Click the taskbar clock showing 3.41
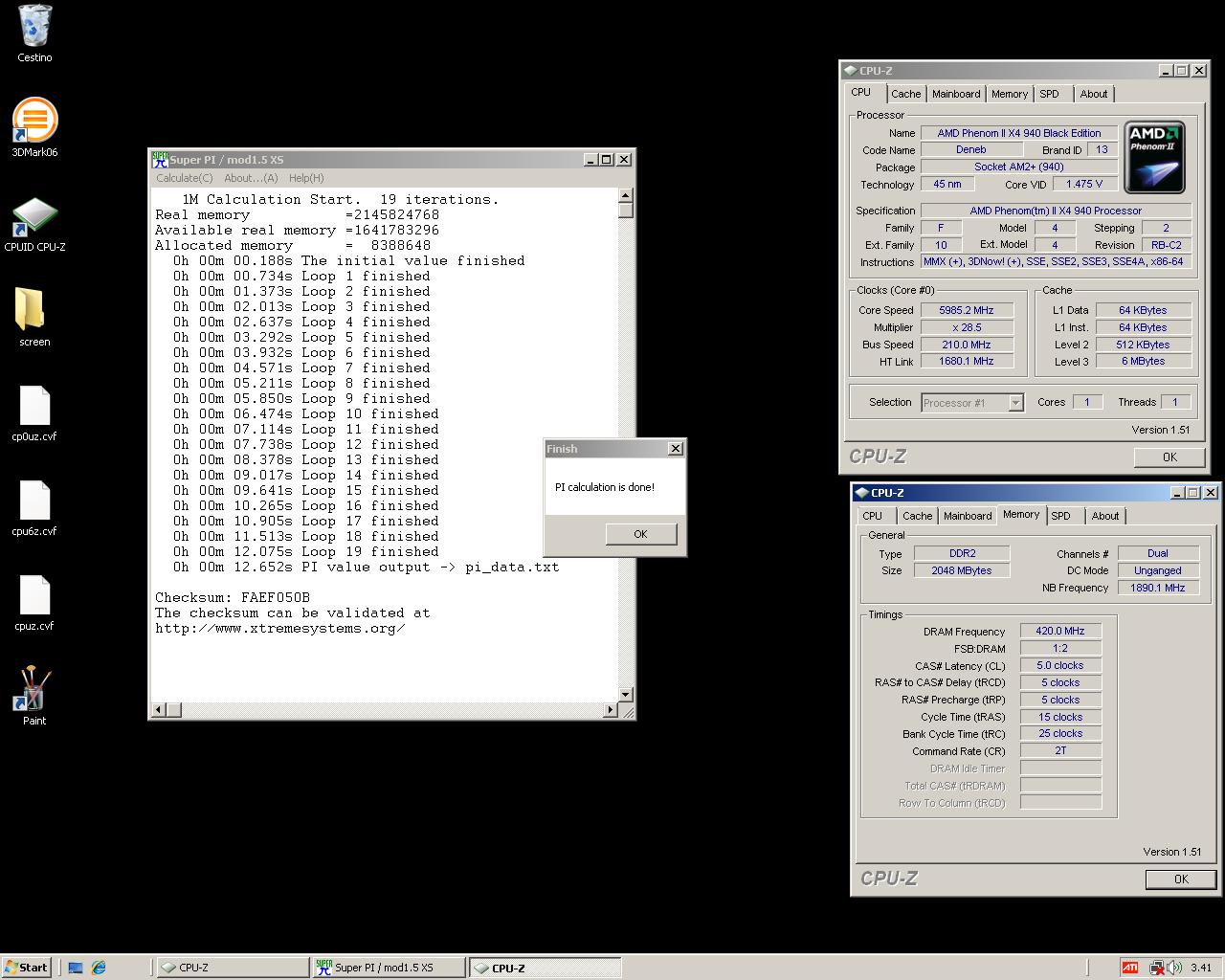1225x980 pixels. (1201, 968)
